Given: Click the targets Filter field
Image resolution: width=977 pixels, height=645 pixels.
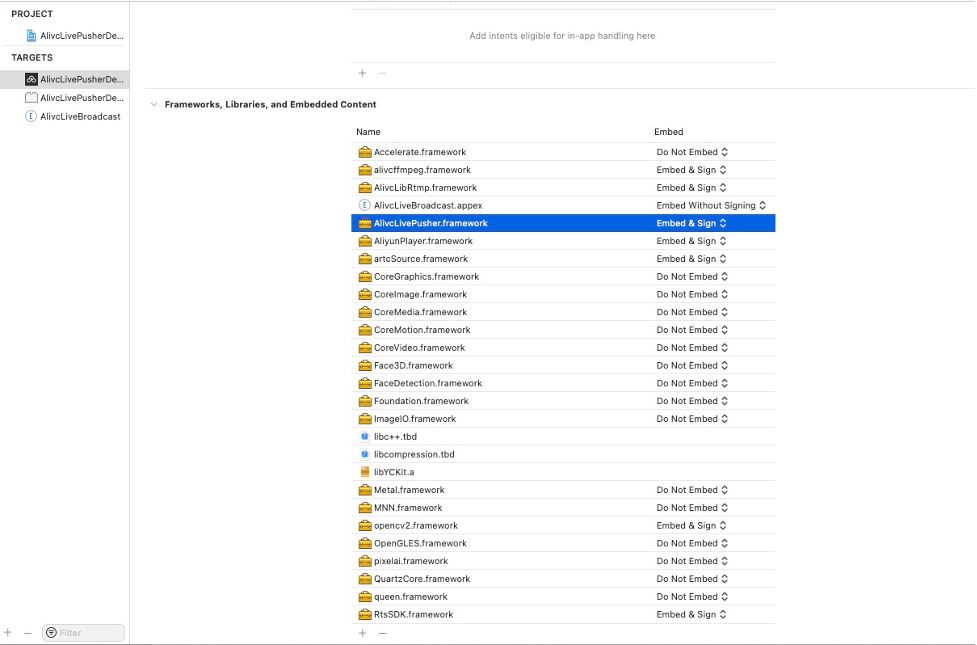Looking at the screenshot, I should point(83,633).
